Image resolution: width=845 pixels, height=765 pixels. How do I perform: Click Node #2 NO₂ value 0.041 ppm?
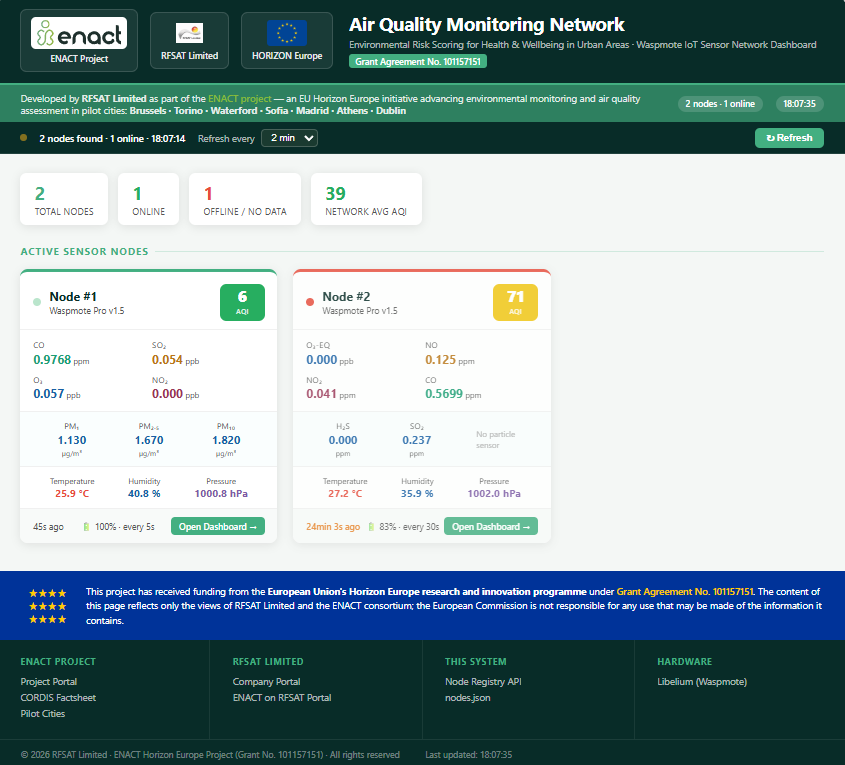point(331,394)
